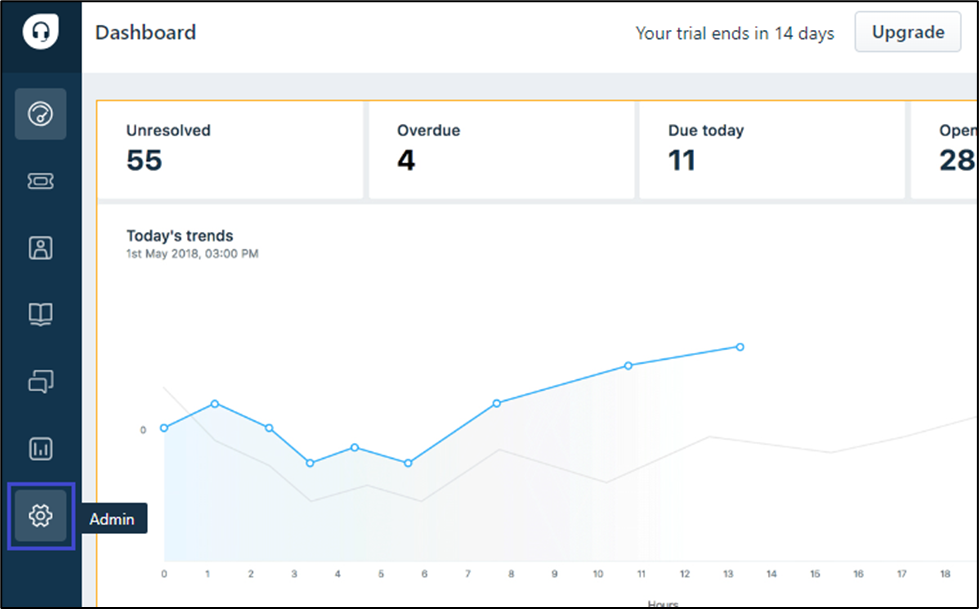Select the Dashboard gauge icon in sidebar

coord(41,114)
